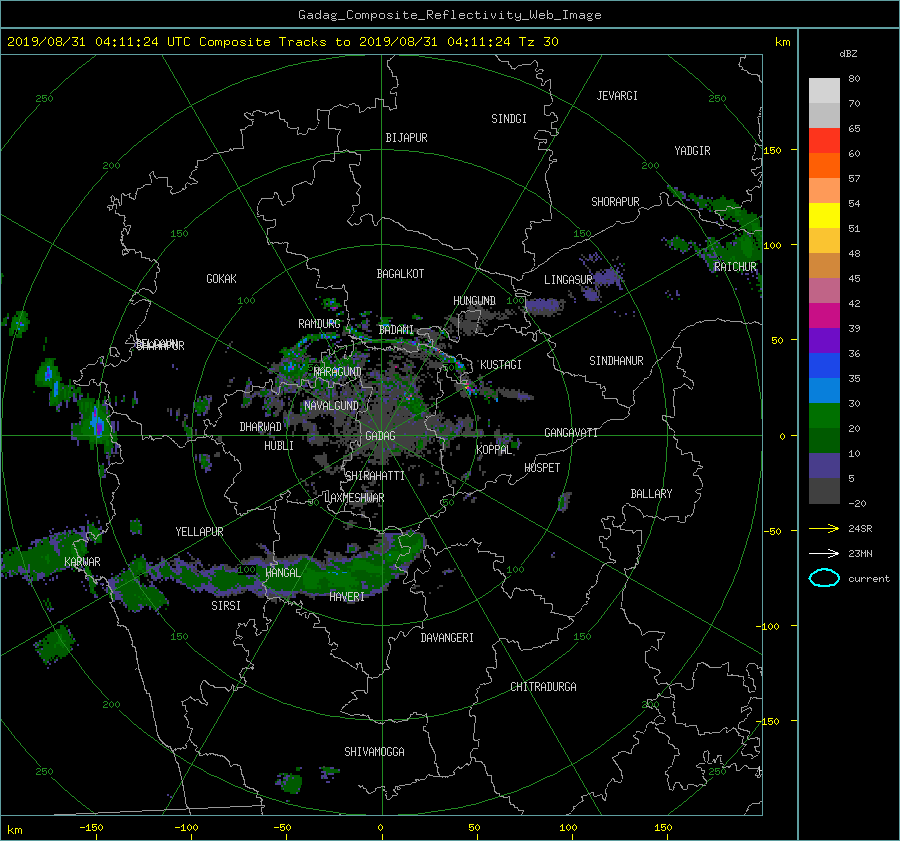Click the 23MN legend label

tap(860, 553)
